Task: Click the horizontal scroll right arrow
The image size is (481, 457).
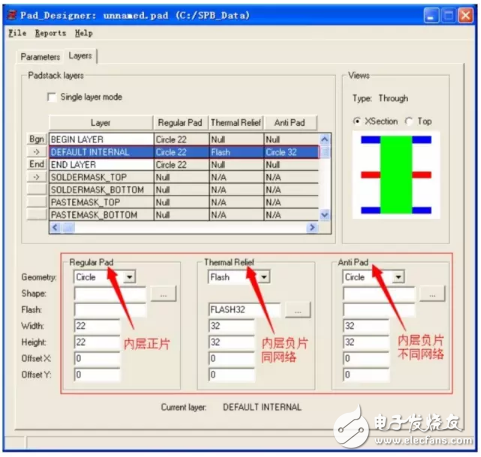Action: pyautogui.click(x=312, y=227)
